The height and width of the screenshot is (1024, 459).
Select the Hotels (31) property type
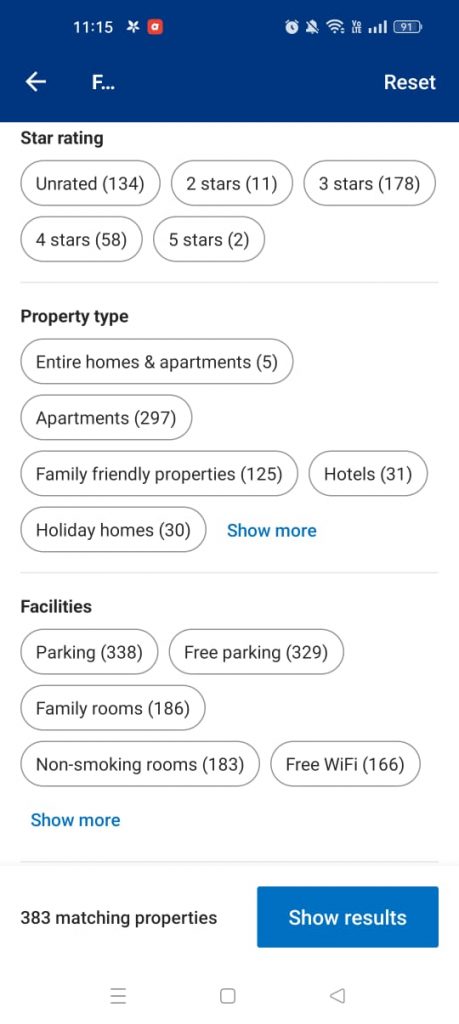tap(368, 473)
